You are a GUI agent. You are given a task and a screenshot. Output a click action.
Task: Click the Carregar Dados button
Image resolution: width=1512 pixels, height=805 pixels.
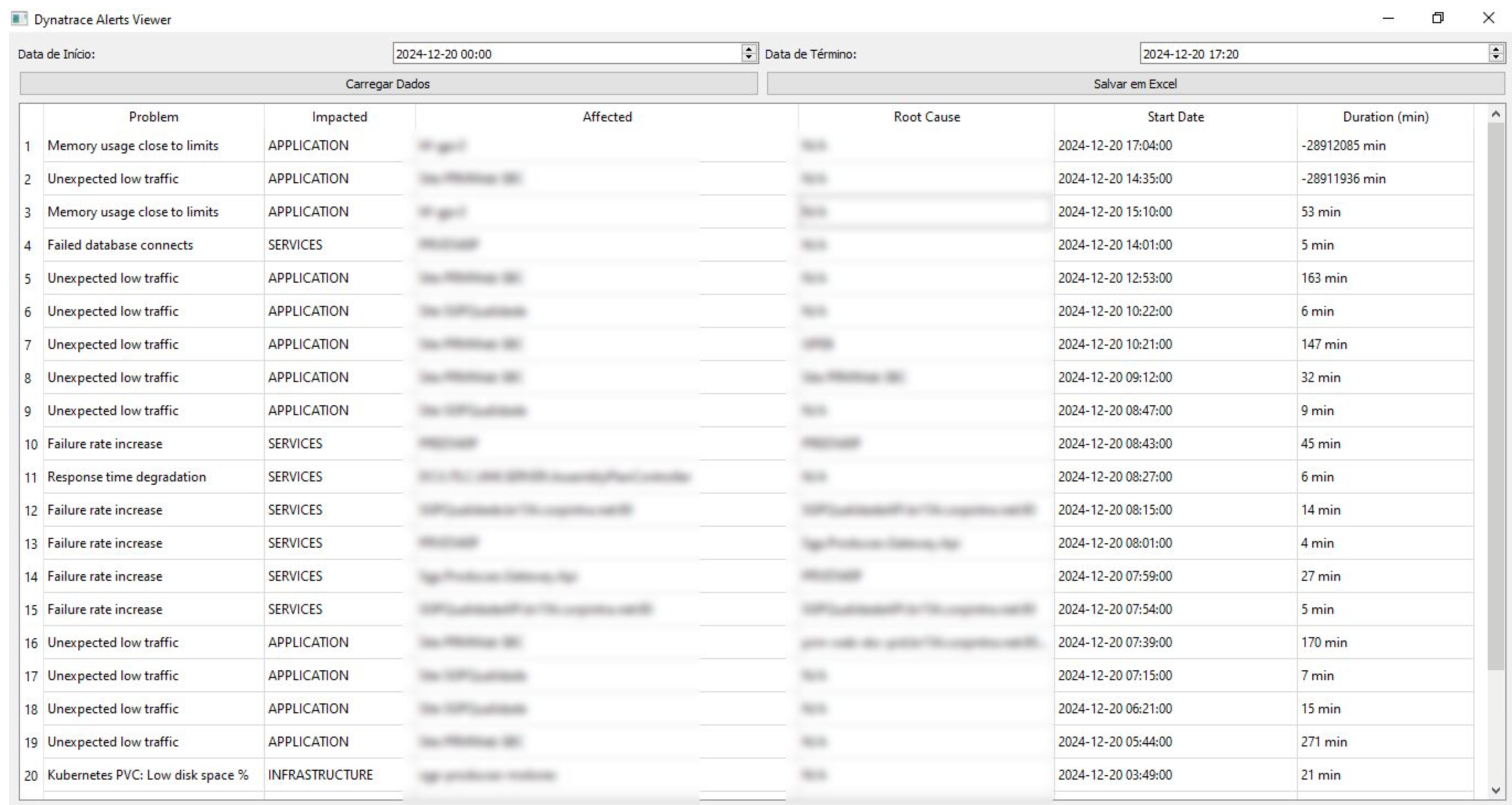pos(388,84)
